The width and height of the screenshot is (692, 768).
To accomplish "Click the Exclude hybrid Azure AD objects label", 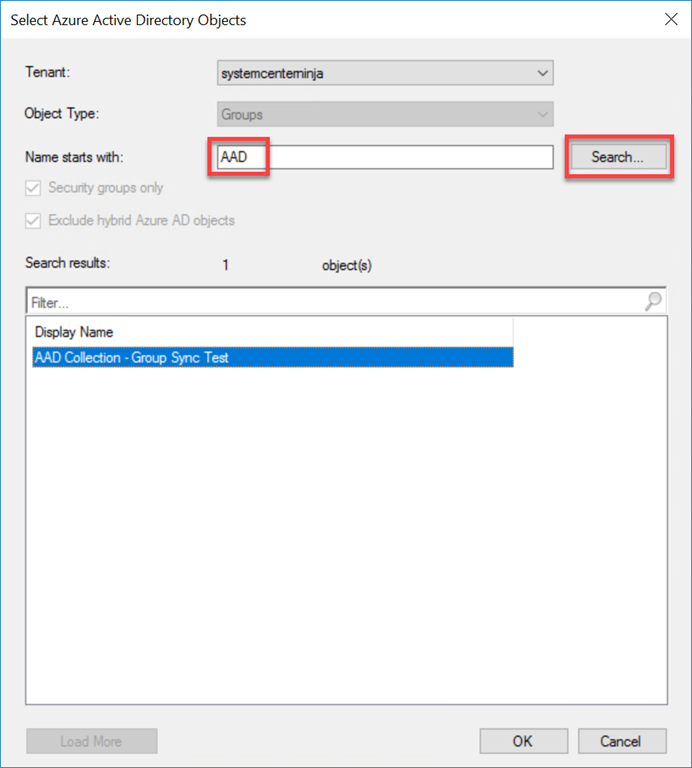I will pyautogui.click(x=141, y=220).
